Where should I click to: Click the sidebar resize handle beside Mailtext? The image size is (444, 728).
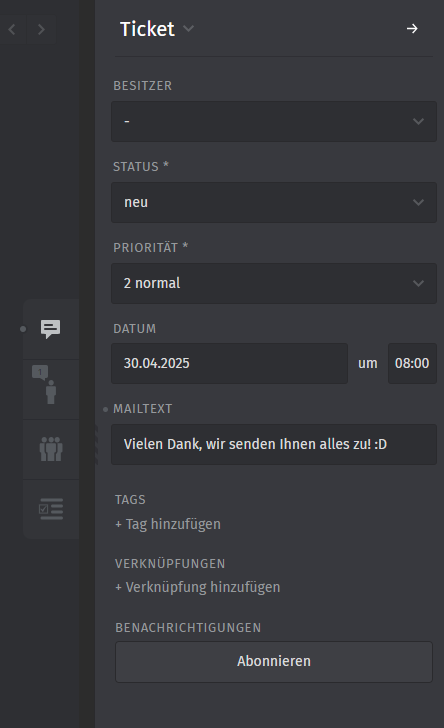click(x=96, y=445)
